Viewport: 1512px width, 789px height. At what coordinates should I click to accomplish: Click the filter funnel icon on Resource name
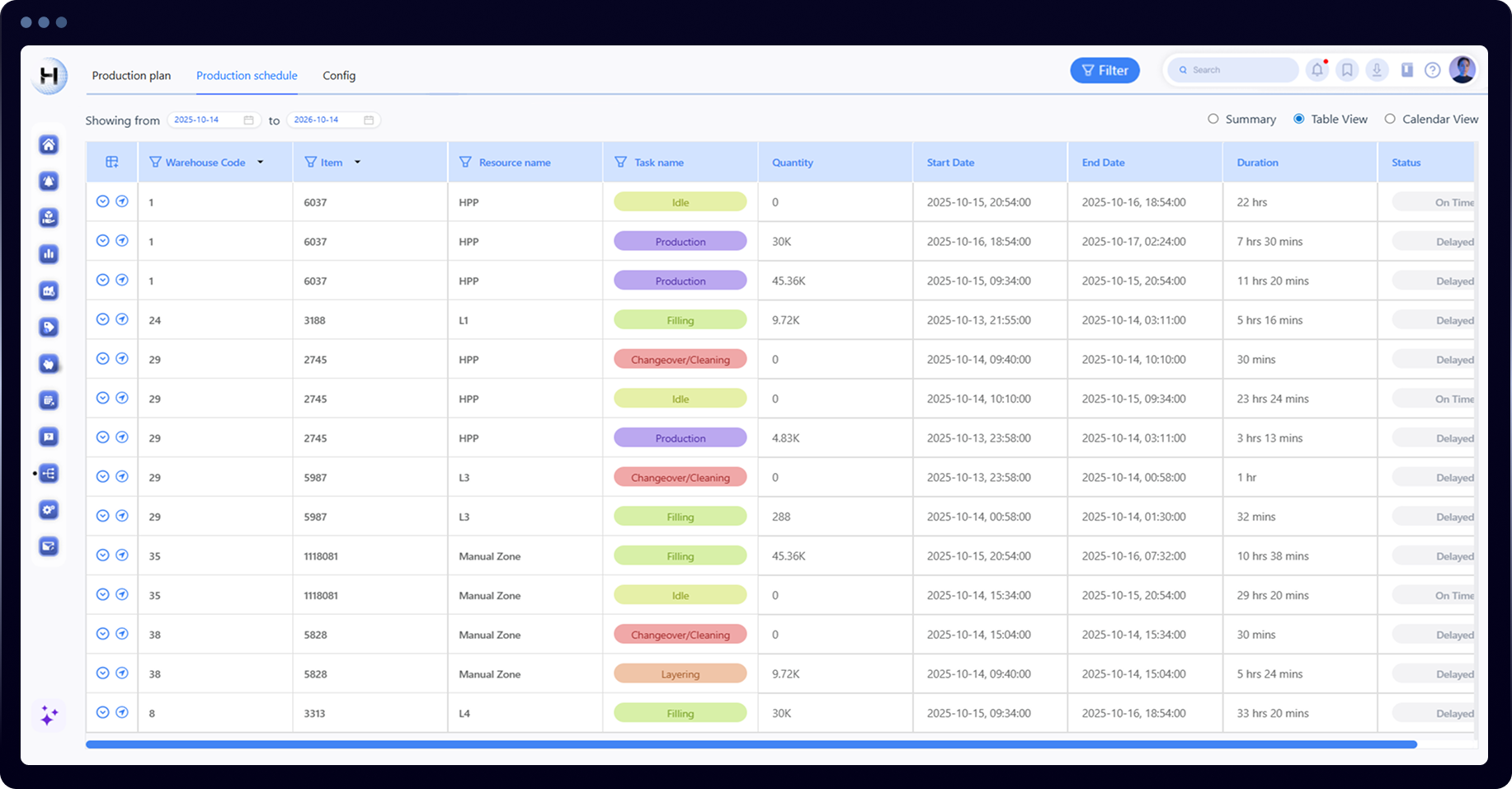coord(465,162)
